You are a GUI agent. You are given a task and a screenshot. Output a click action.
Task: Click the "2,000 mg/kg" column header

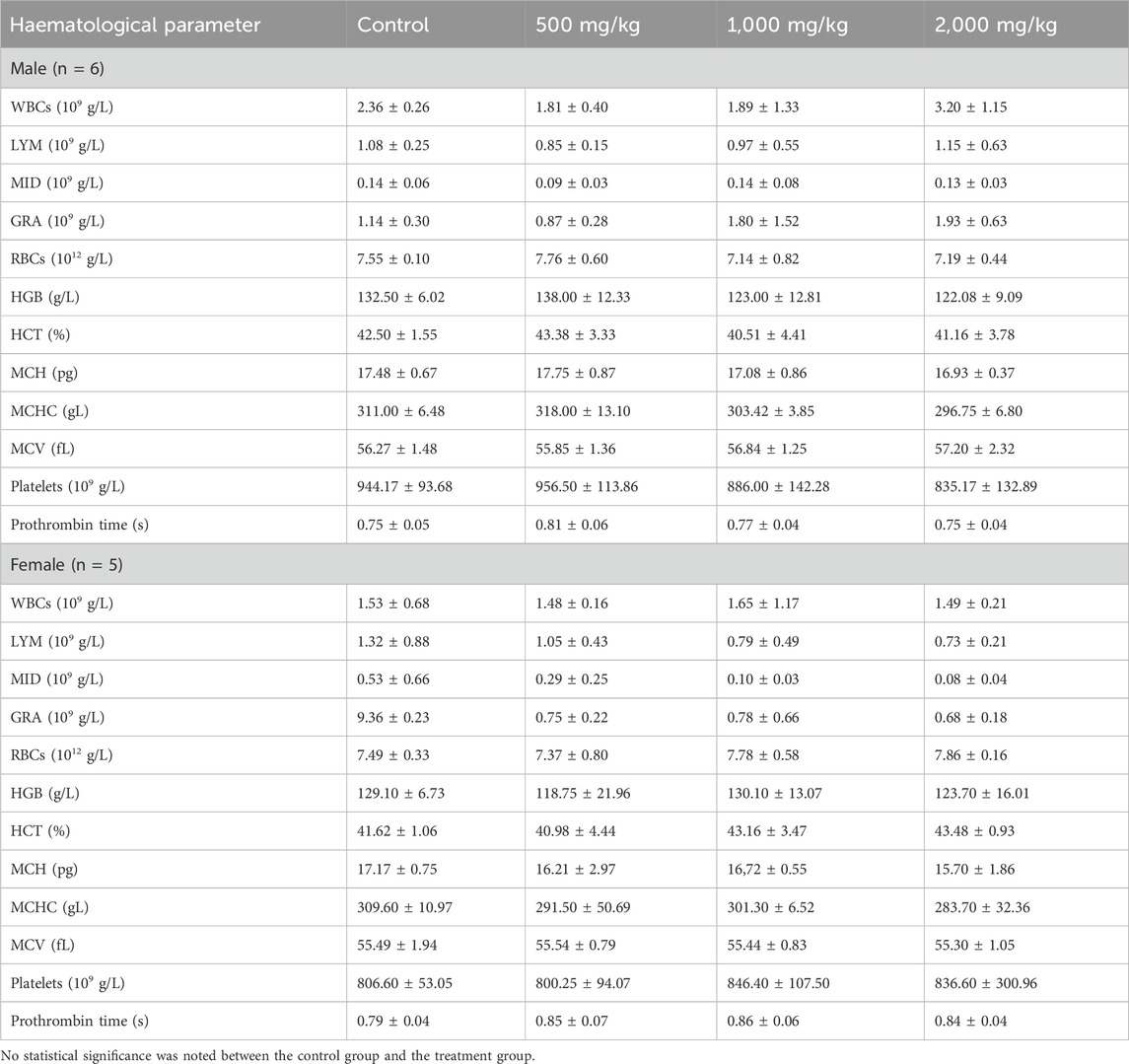coord(996,25)
